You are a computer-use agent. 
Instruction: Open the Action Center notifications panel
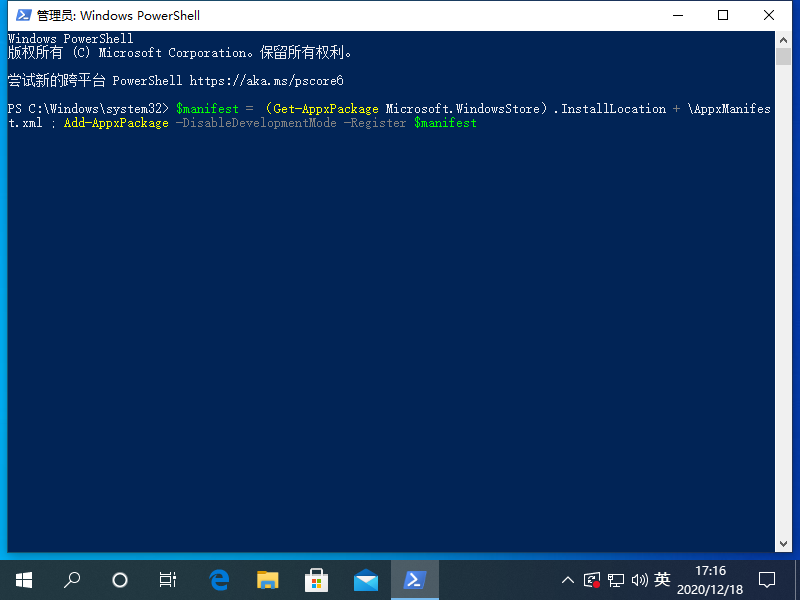(x=767, y=579)
